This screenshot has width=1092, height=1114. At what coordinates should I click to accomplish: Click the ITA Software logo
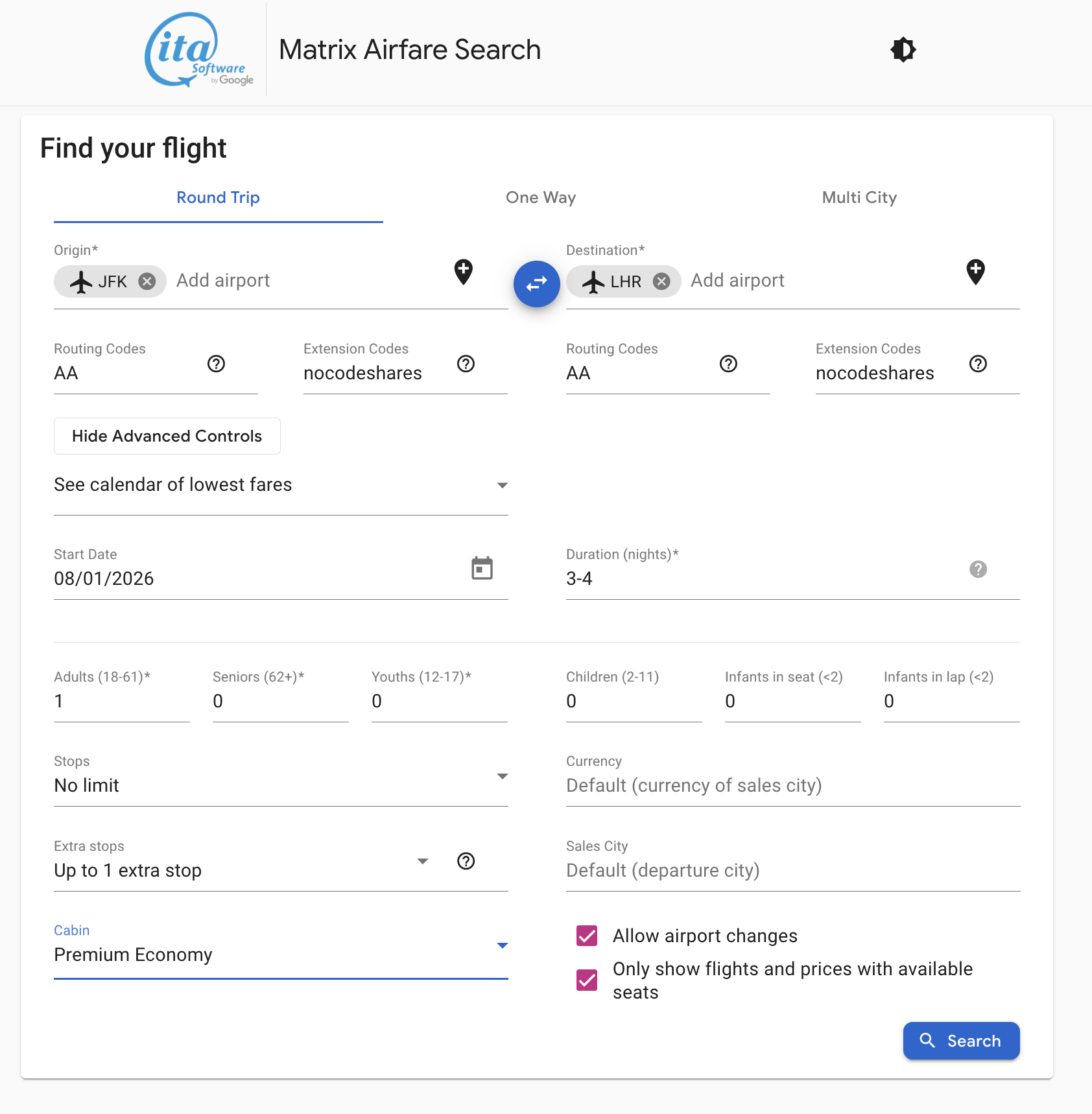pos(199,50)
